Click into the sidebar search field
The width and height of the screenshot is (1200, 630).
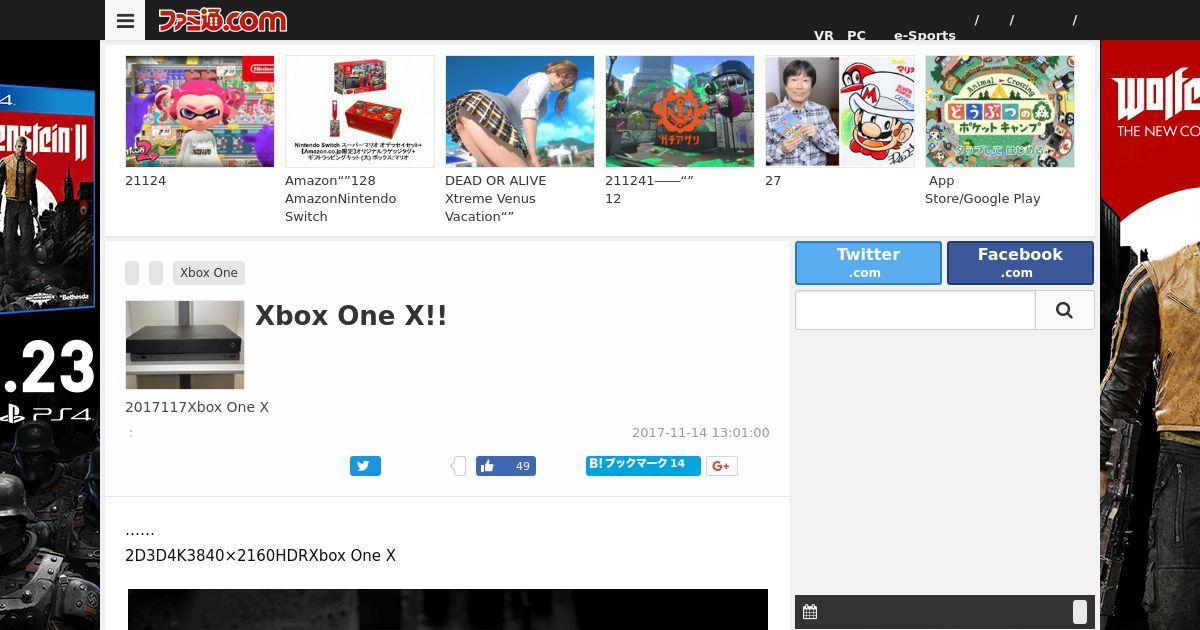click(x=915, y=311)
